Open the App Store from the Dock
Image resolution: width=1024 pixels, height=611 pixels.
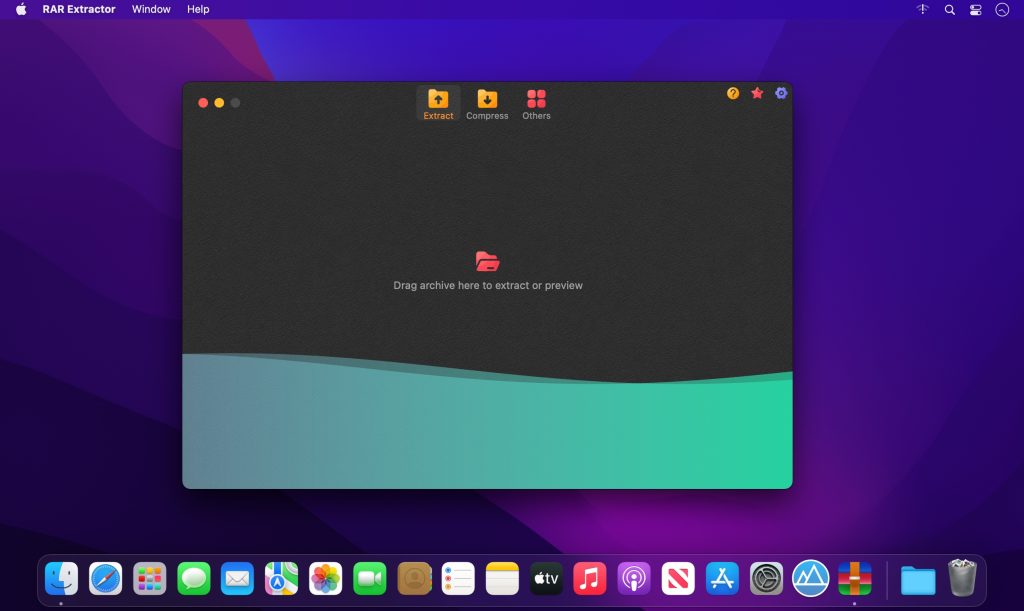(x=721, y=578)
